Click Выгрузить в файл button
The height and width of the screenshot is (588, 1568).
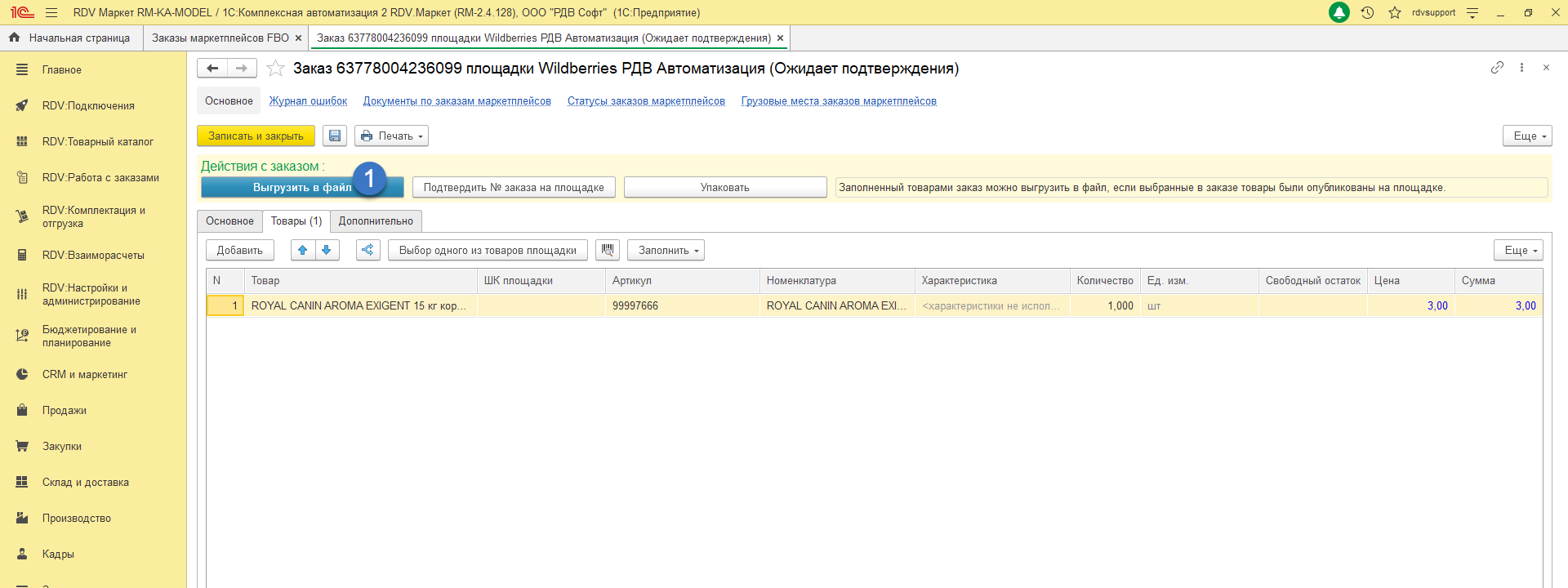coord(302,187)
